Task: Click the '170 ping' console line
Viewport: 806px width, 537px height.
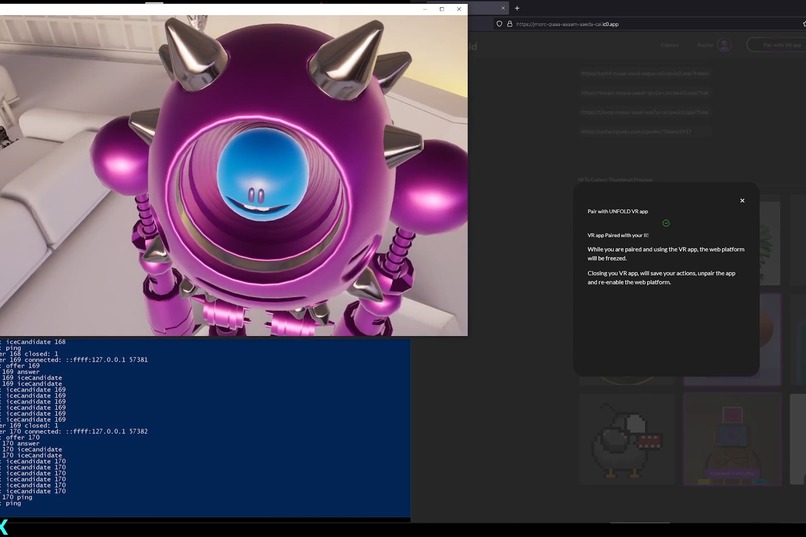Action: click(x=16, y=497)
